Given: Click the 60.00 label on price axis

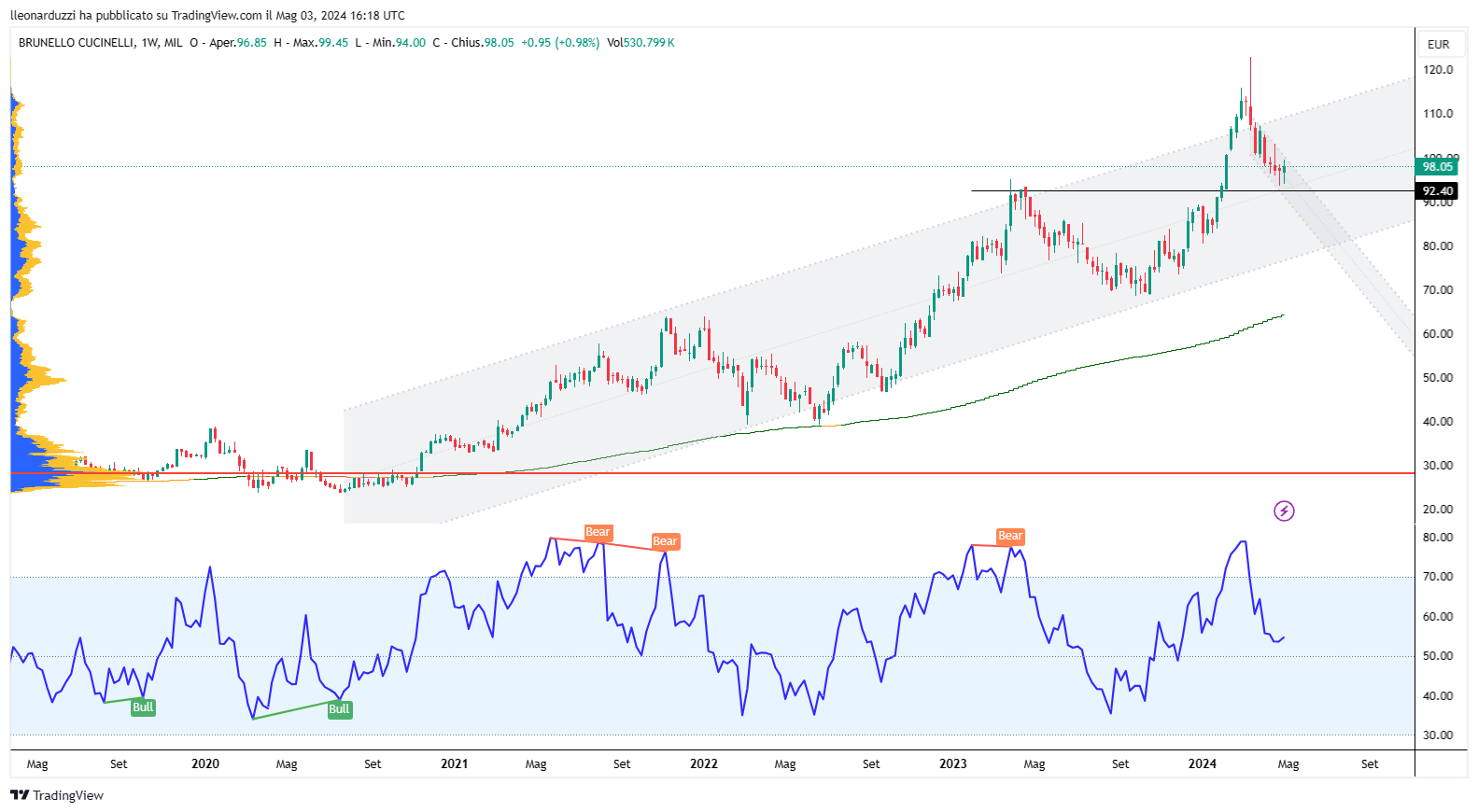Looking at the screenshot, I should click(1438, 334).
